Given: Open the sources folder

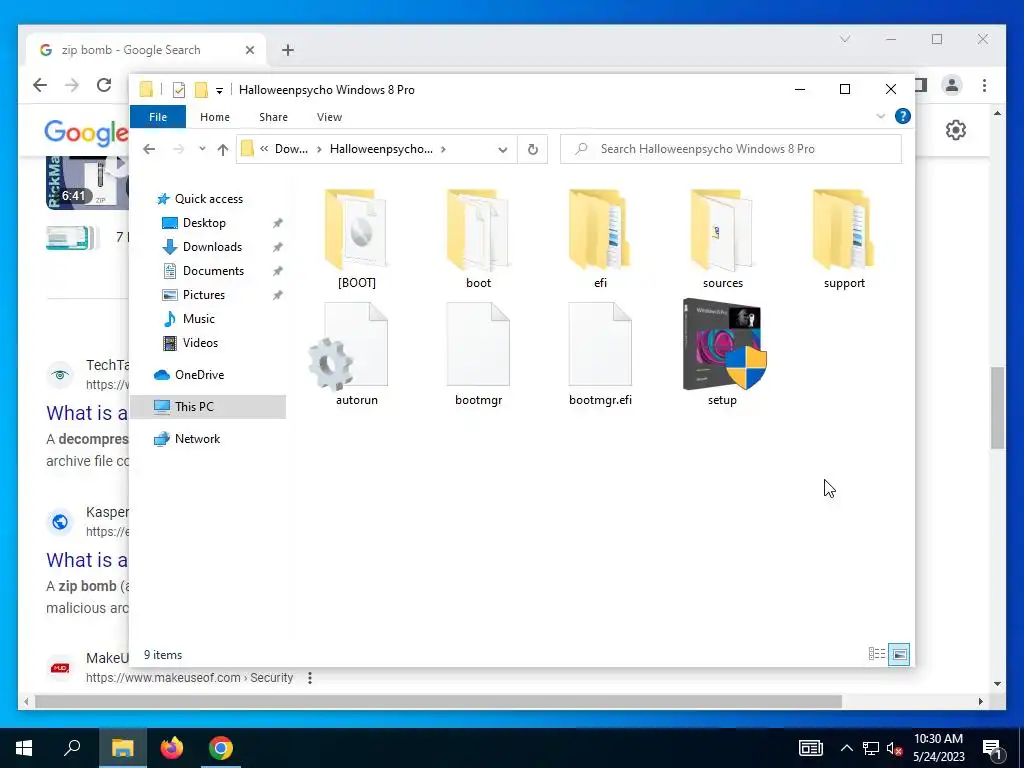Looking at the screenshot, I should coord(722,239).
